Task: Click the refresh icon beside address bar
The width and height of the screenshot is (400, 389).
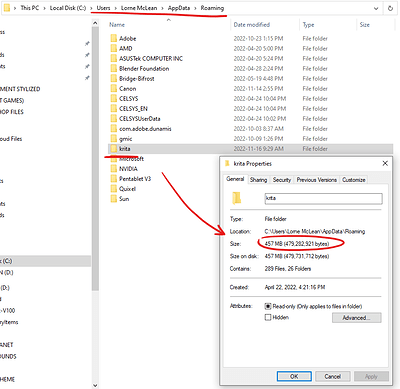Action: pyautogui.click(x=390, y=8)
